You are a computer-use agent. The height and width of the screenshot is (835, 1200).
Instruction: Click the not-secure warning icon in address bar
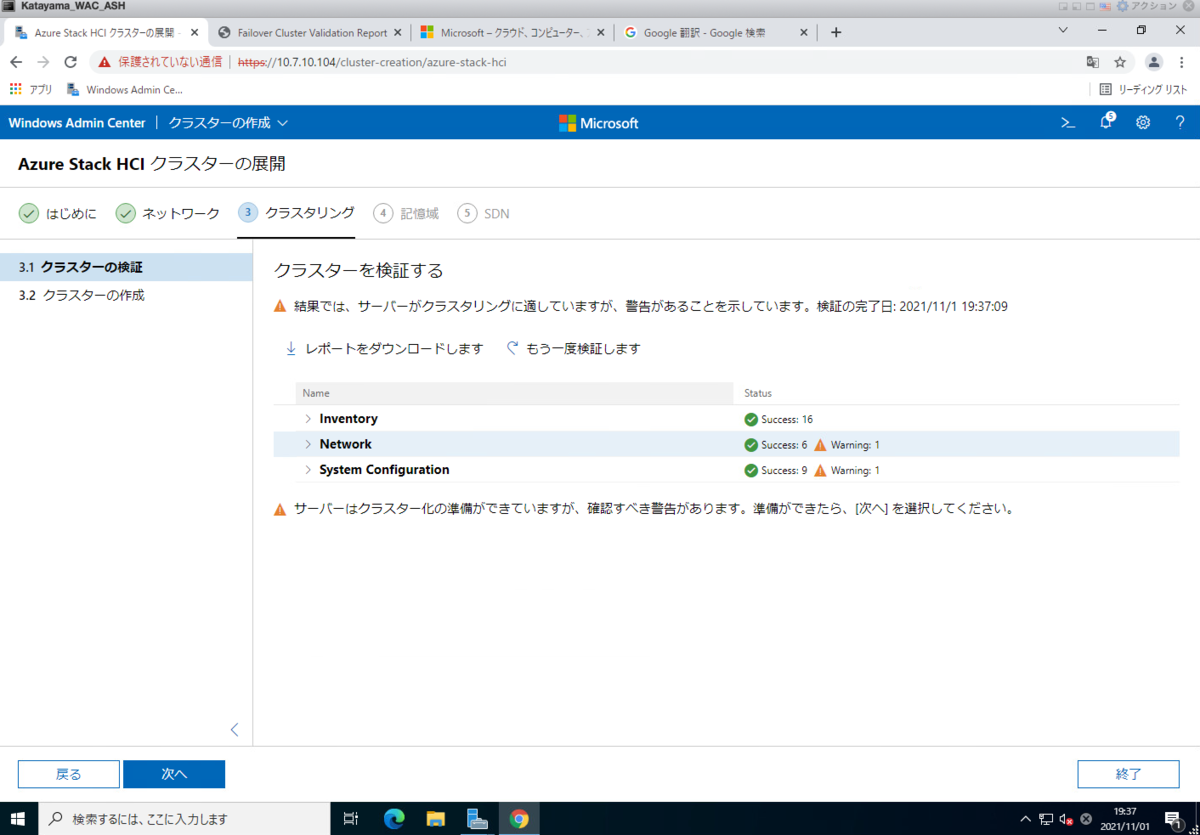[x=104, y=62]
